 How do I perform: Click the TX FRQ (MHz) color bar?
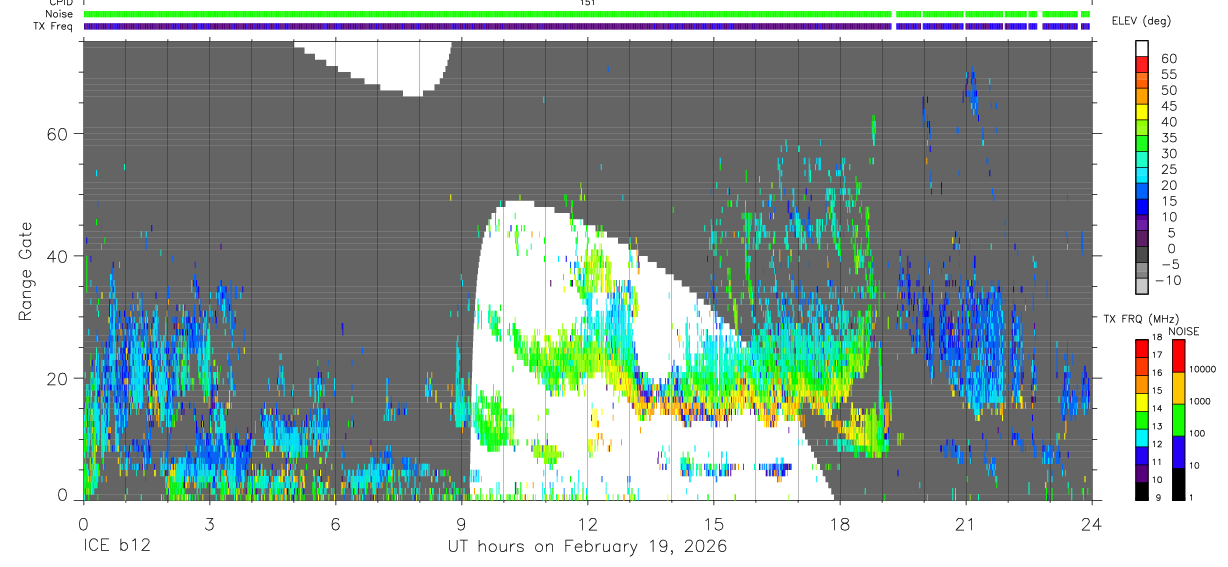click(x=1142, y=419)
